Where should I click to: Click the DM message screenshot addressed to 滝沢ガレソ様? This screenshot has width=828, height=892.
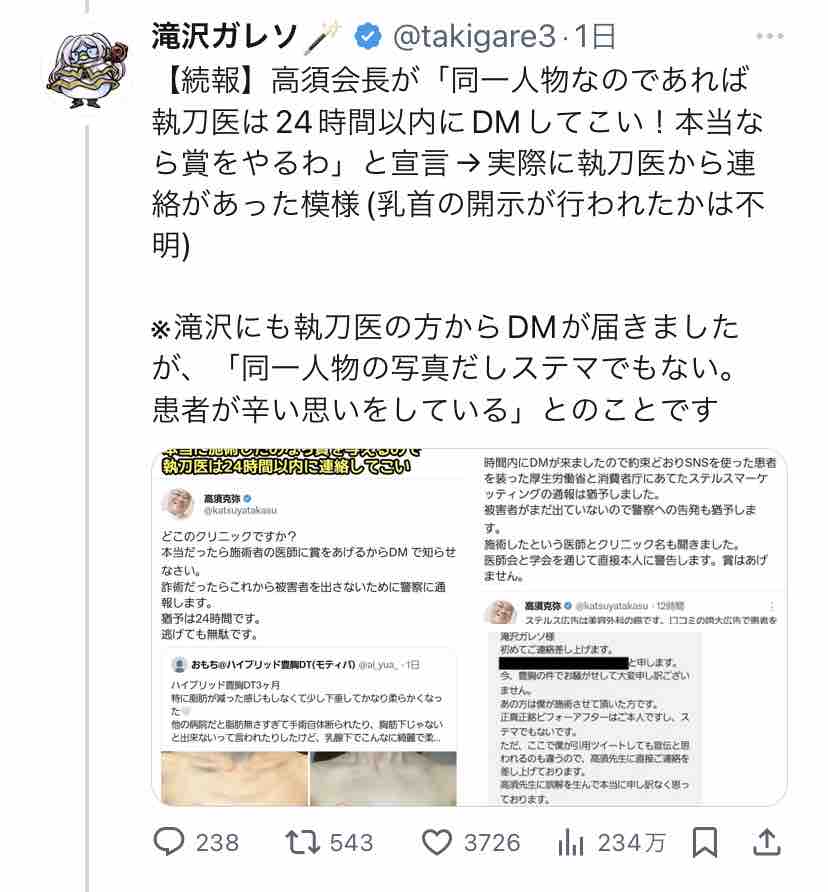[595, 718]
